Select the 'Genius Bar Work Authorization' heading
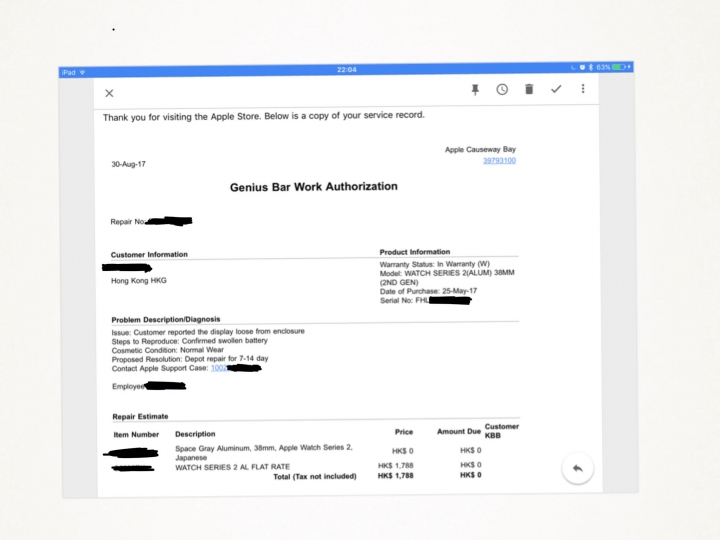Image resolution: width=720 pixels, height=540 pixels. 314,187
